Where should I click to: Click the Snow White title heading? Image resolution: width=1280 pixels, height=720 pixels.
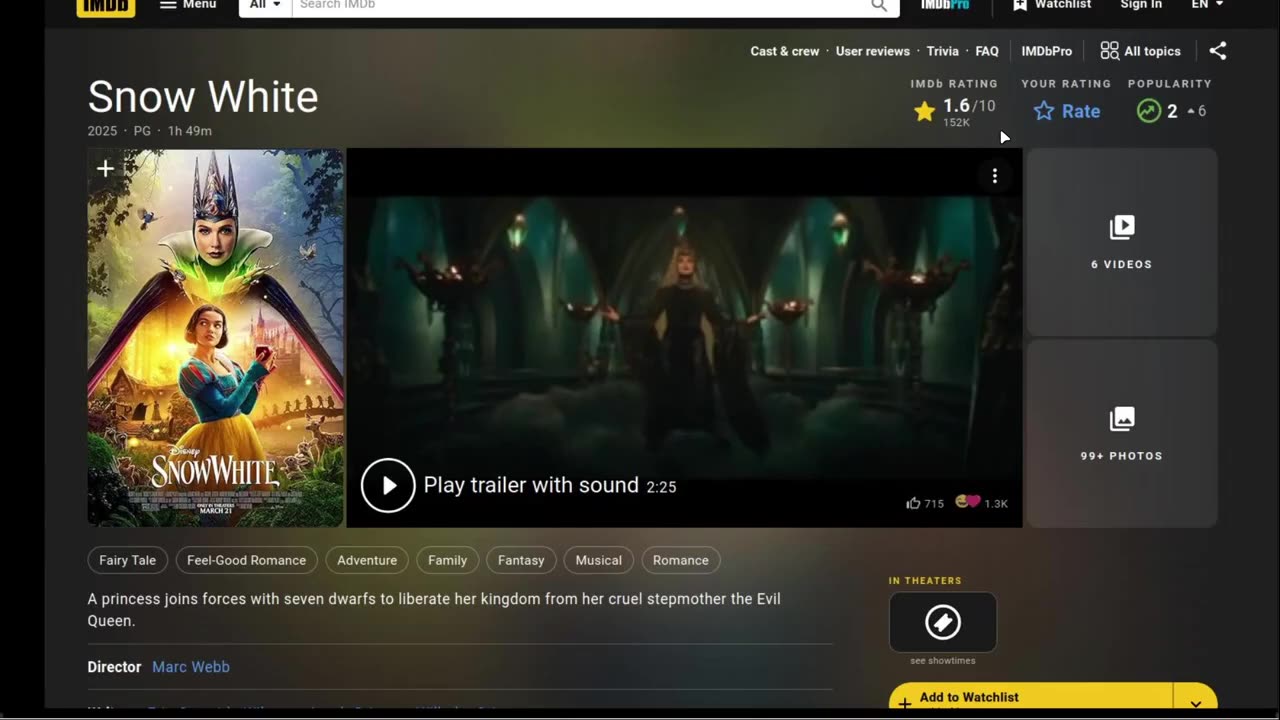[x=203, y=97]
